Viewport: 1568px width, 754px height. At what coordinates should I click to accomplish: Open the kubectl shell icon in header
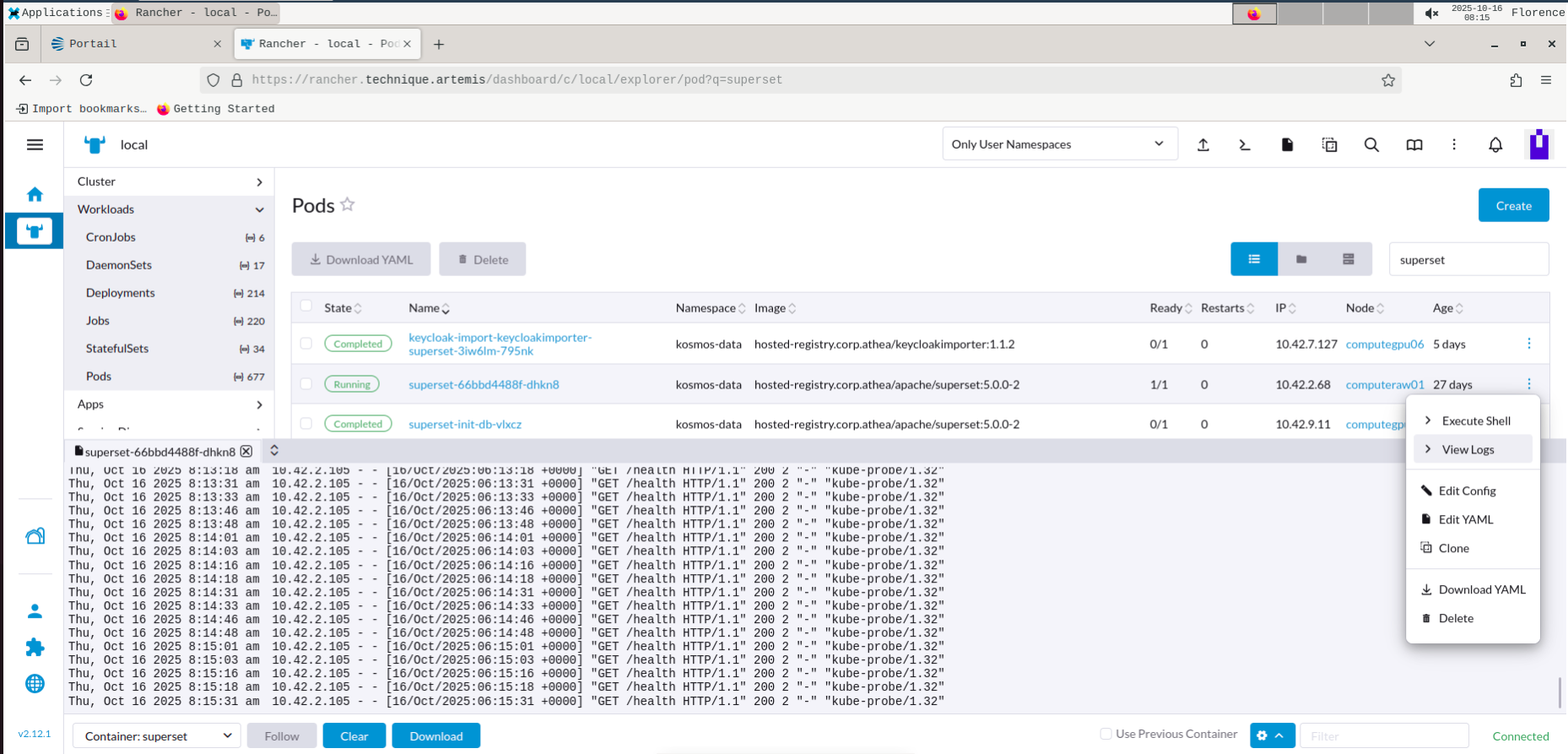click(x=1244, y=145)
